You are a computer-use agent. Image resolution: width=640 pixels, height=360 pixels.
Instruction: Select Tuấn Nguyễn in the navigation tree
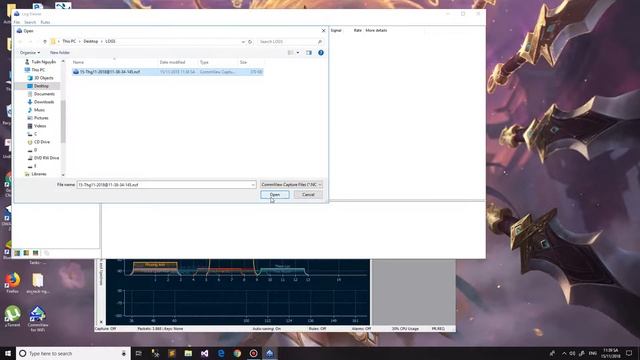(x=40, y=62)
